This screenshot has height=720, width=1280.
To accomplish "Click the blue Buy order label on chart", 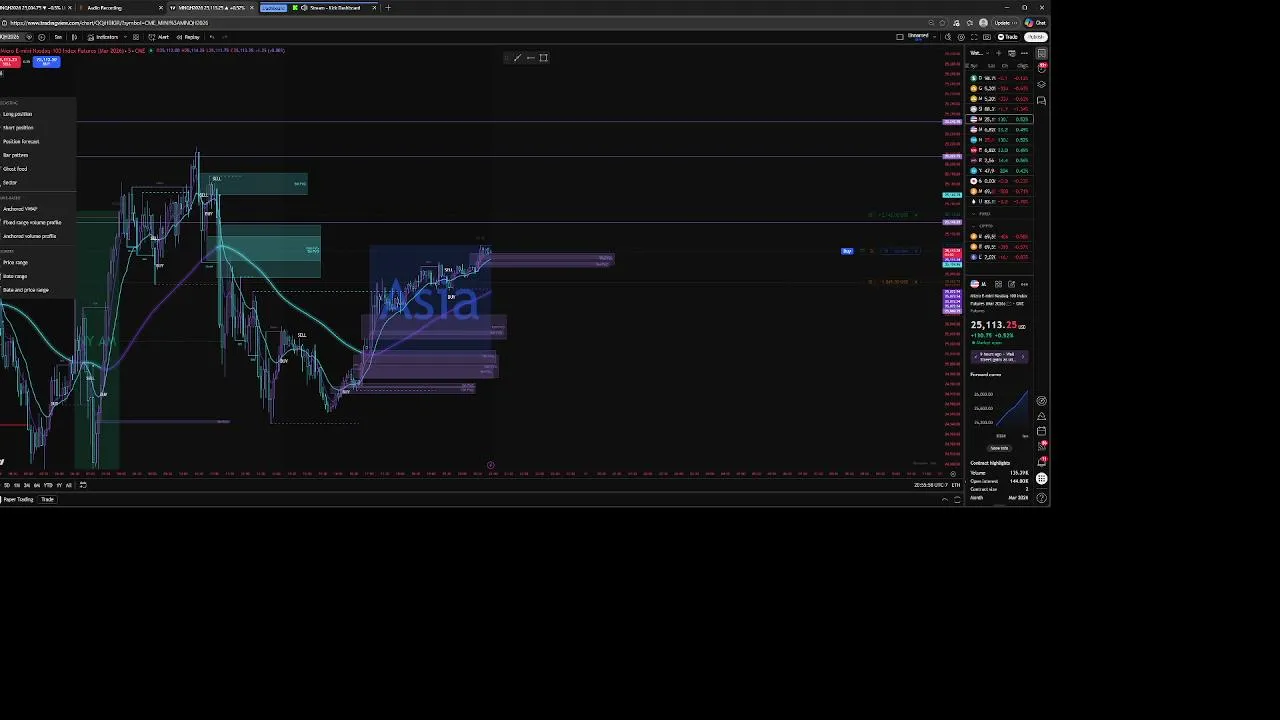I will tap(847, 251).
